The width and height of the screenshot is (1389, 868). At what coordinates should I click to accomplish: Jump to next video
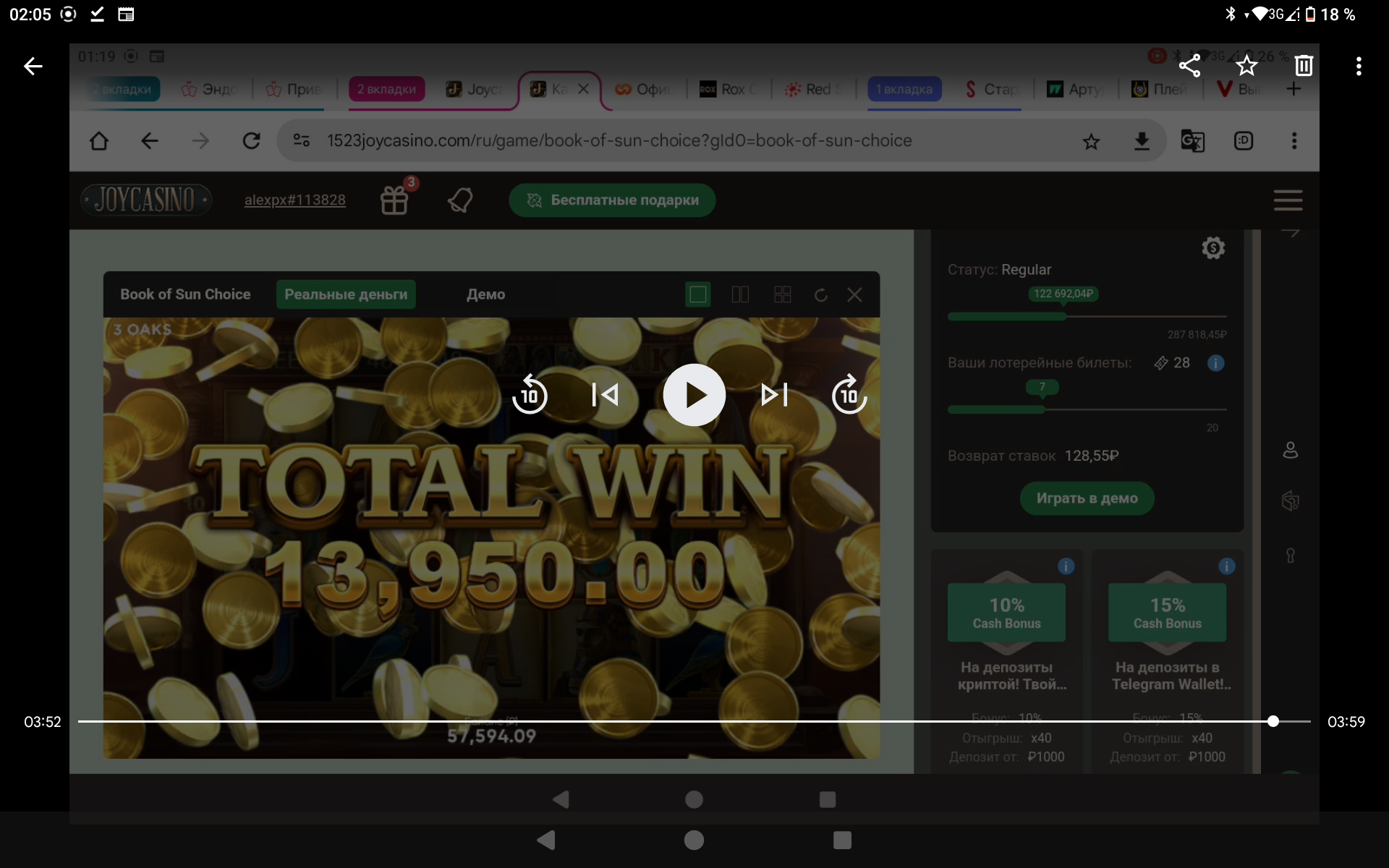(774, 395)
